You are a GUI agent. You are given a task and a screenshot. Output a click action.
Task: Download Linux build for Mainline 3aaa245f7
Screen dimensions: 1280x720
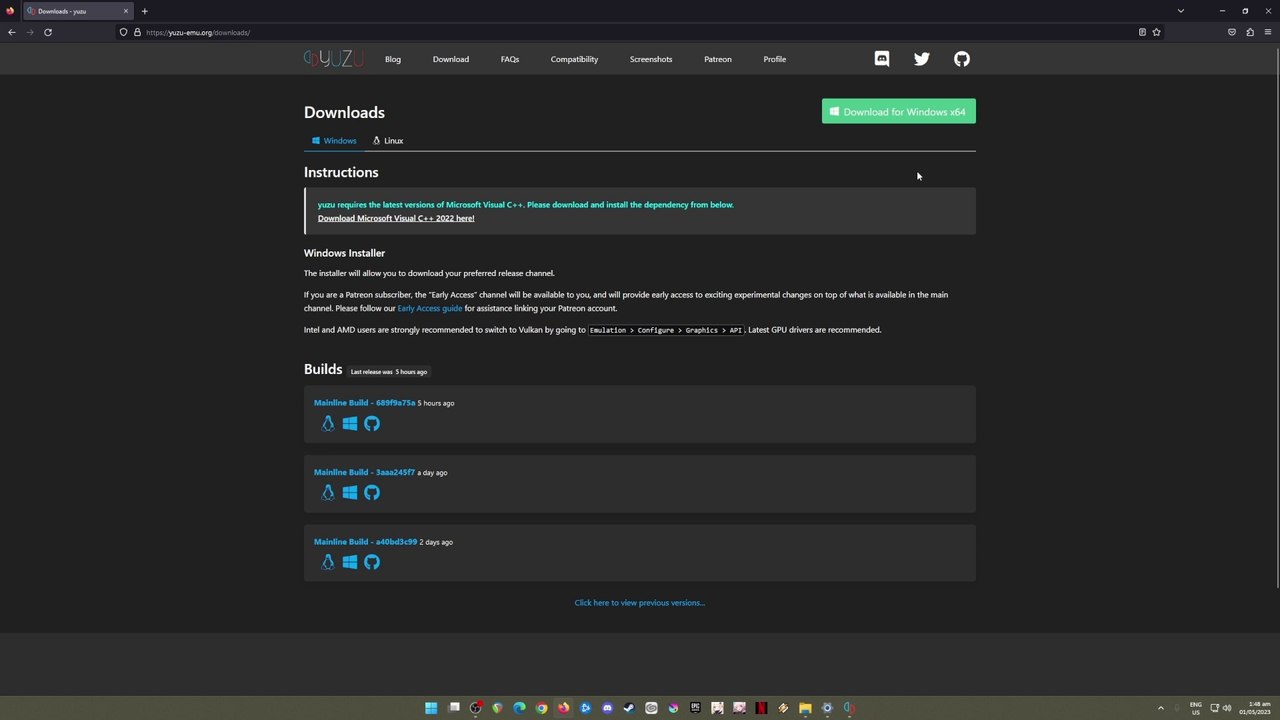point(327,493)
